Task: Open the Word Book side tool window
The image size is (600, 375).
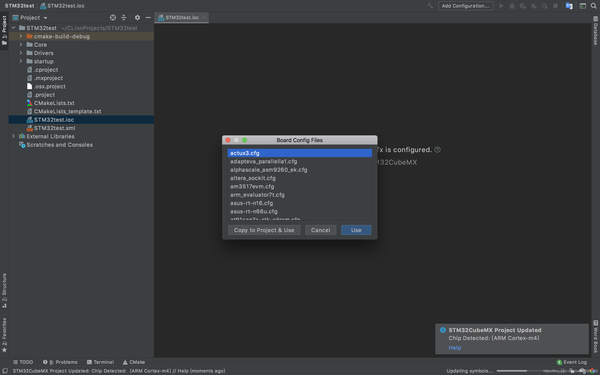Action: [595, 337]
